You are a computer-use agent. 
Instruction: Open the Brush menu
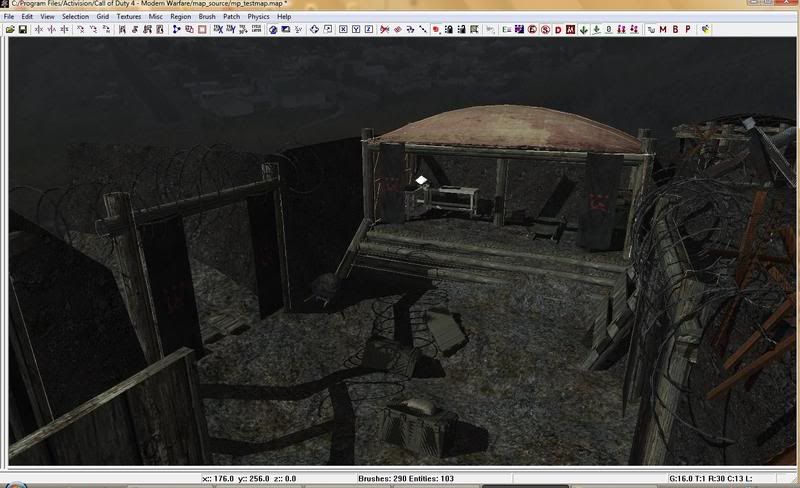(x=207, y=17)
